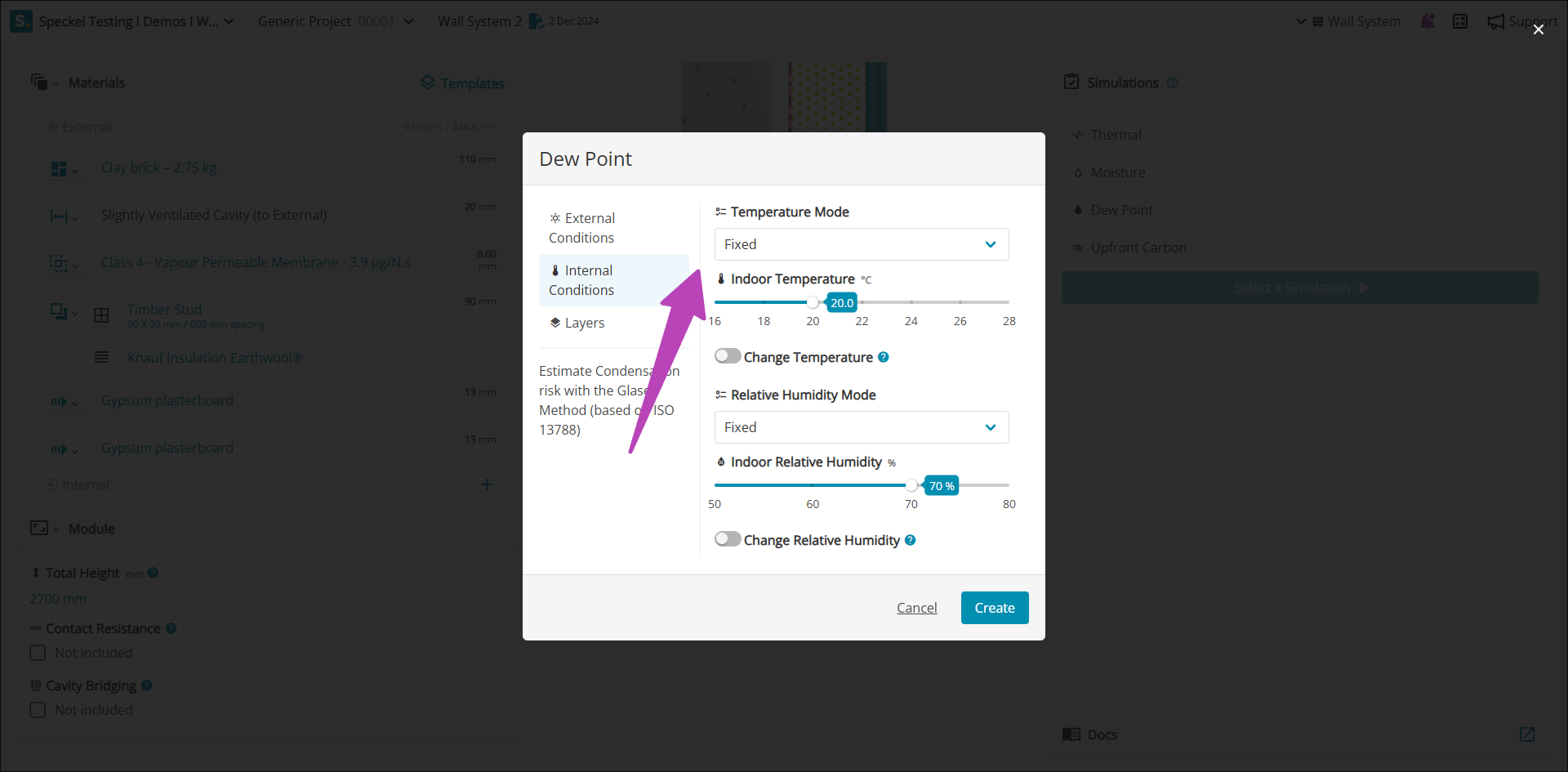The image size is (1568, 772).
Task: Click the Indoor Relative Humidity slider handle
Action: click(911, 485)
